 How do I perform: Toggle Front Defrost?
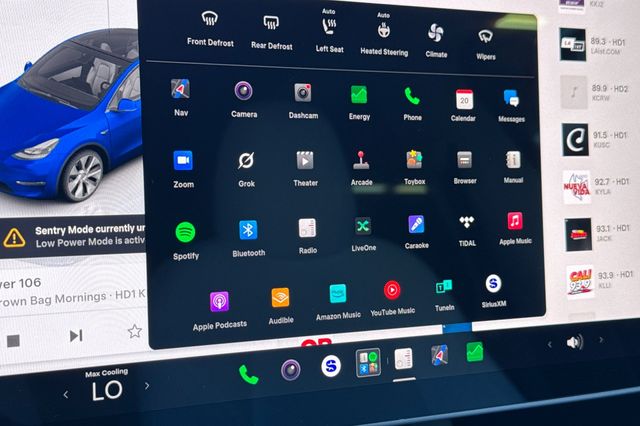click(x=210, y=28)
